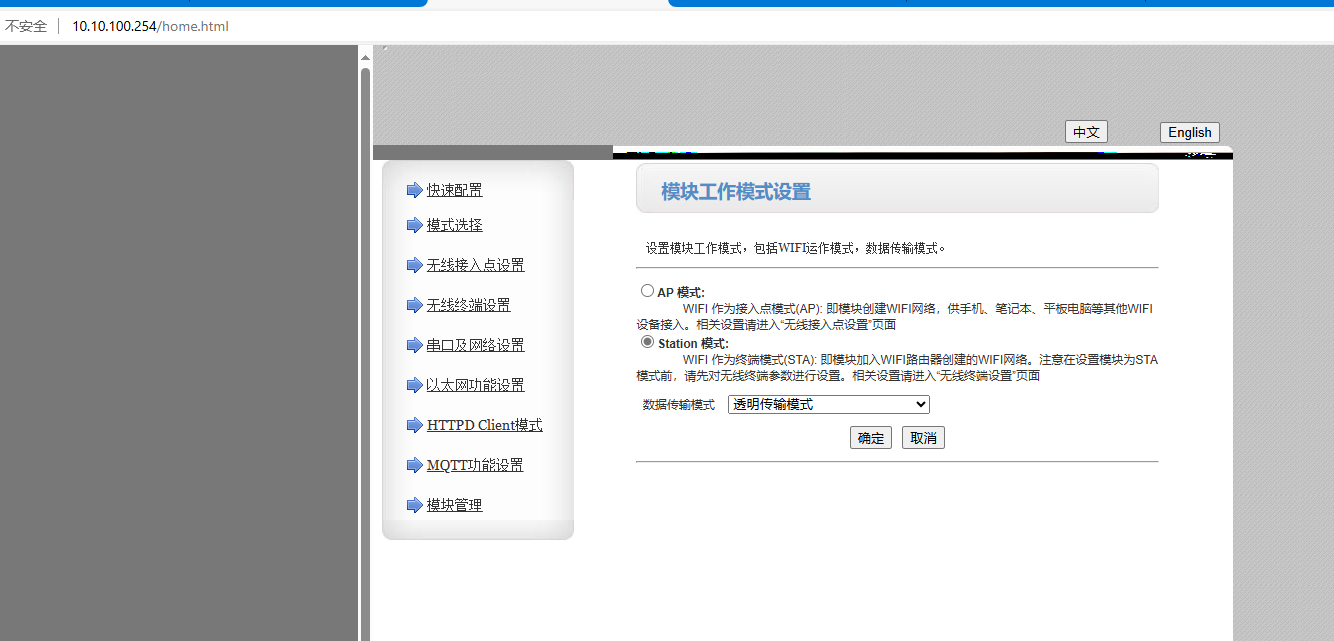Select the Station 模式 radio button

click(x=647, y=342)
